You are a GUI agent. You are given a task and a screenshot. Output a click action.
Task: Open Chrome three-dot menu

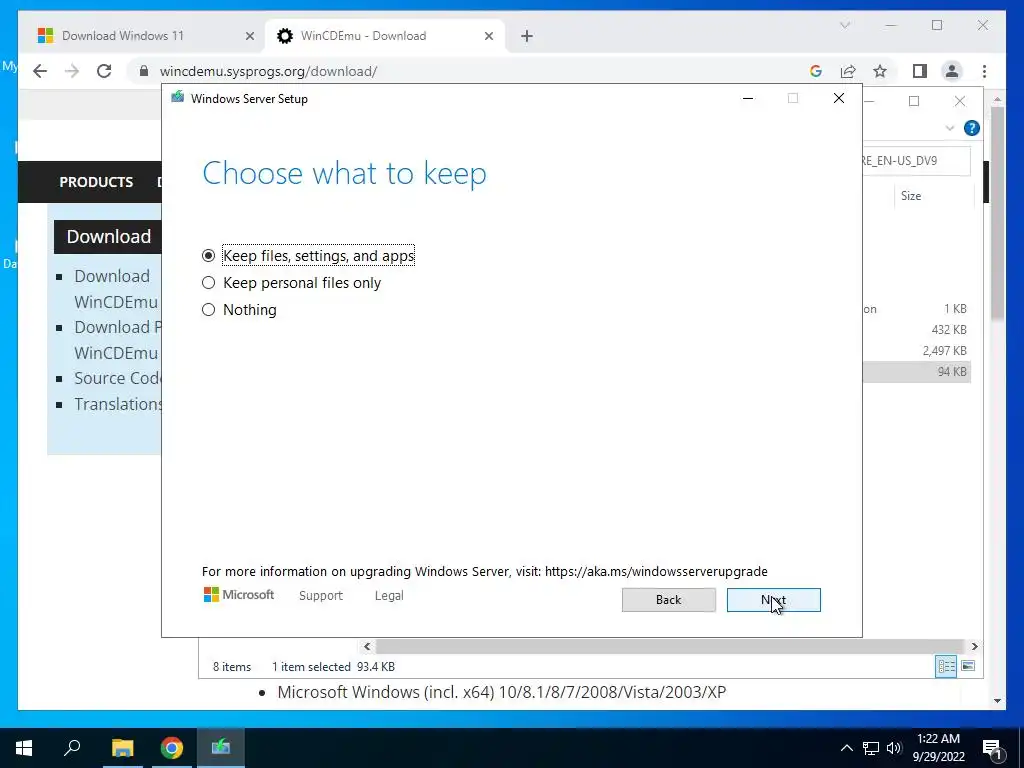coord(984,71)
